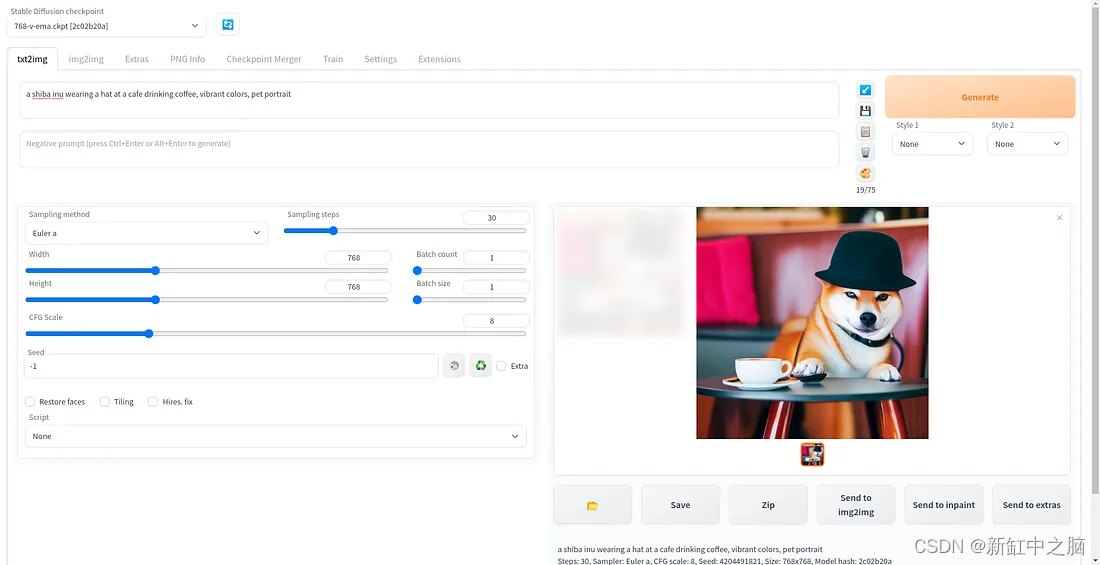
Task: Switch to the img2img tab
Action: coord(86,59)
